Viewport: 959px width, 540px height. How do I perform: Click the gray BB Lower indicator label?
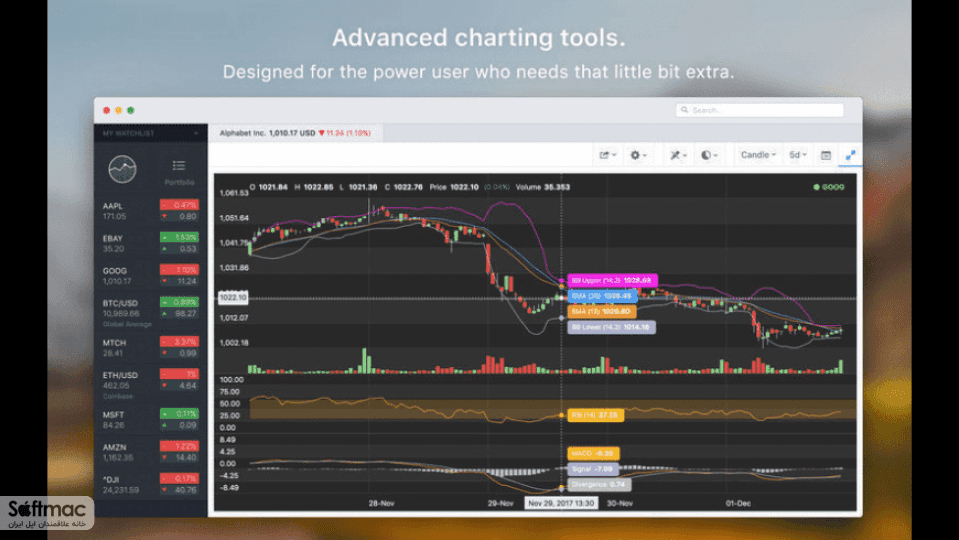point(611,327)
